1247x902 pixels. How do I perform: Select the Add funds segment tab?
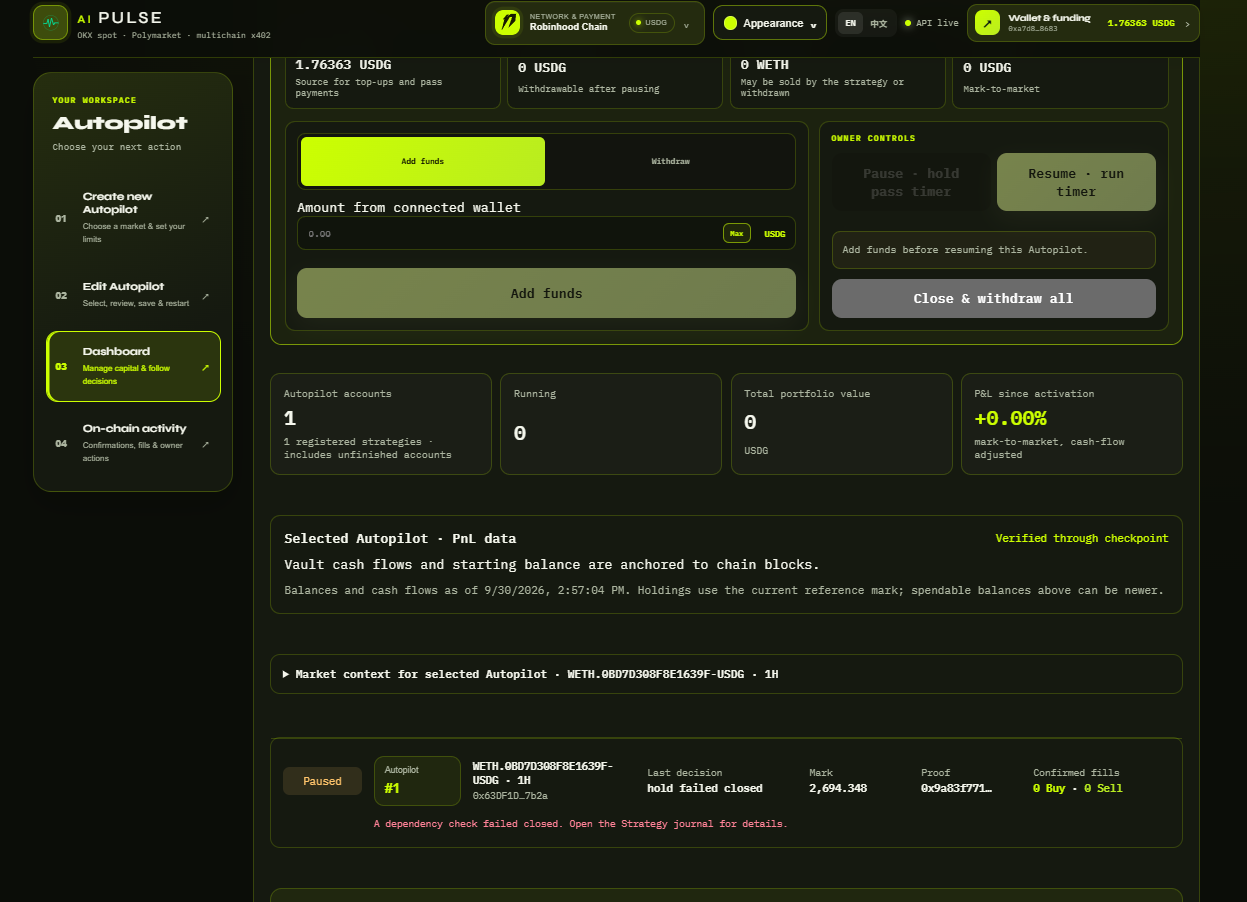point(423,161)
